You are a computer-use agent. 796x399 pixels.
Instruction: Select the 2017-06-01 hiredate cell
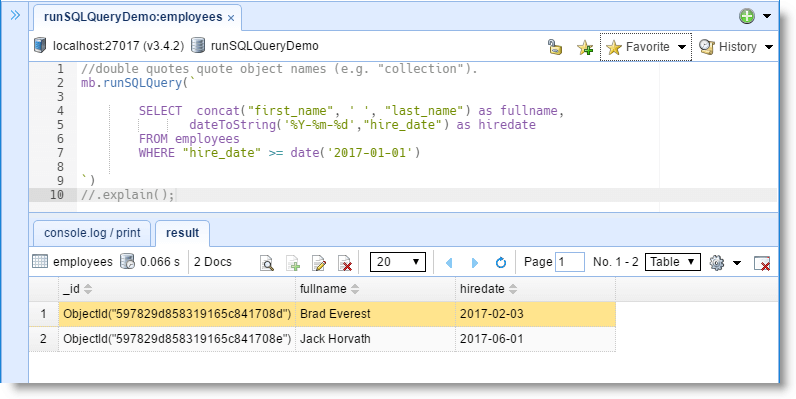pyautogui.click(x=536, y=339)
